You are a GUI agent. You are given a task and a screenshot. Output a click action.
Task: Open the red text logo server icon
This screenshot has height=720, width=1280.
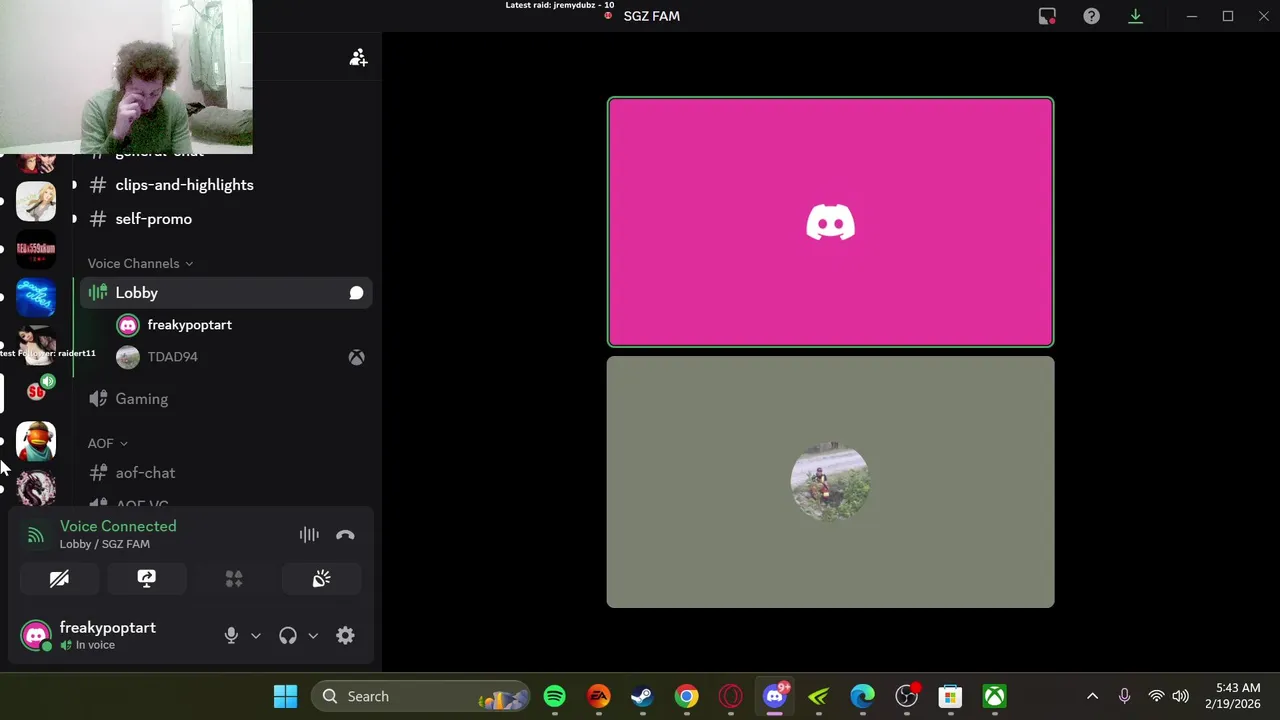tap(36, 249)
